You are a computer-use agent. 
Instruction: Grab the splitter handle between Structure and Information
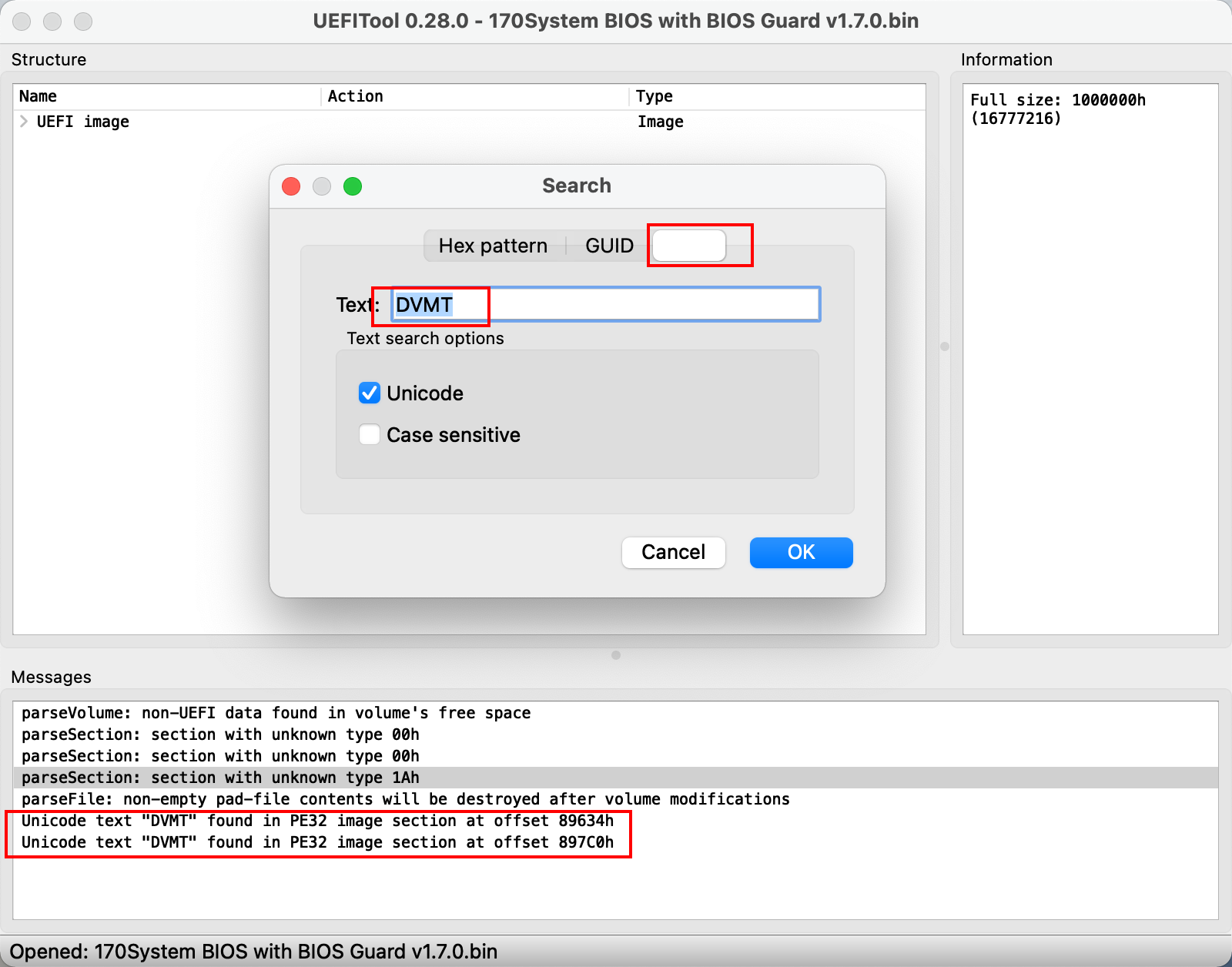[945, 346]
